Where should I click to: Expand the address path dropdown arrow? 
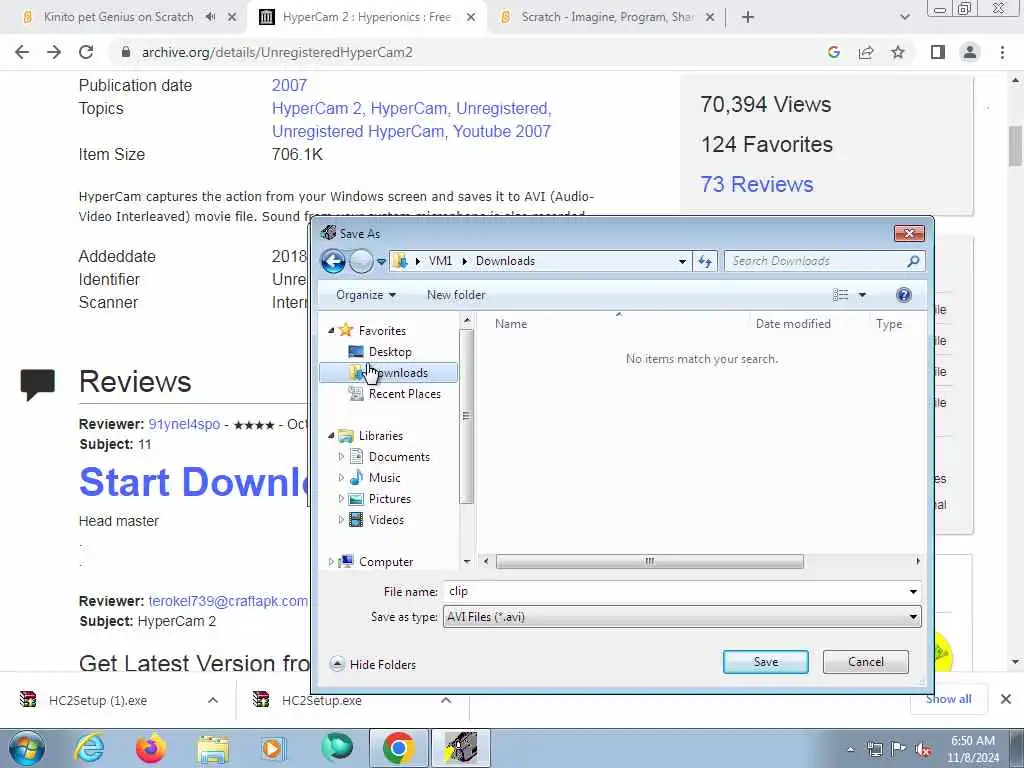pos(682,261)
